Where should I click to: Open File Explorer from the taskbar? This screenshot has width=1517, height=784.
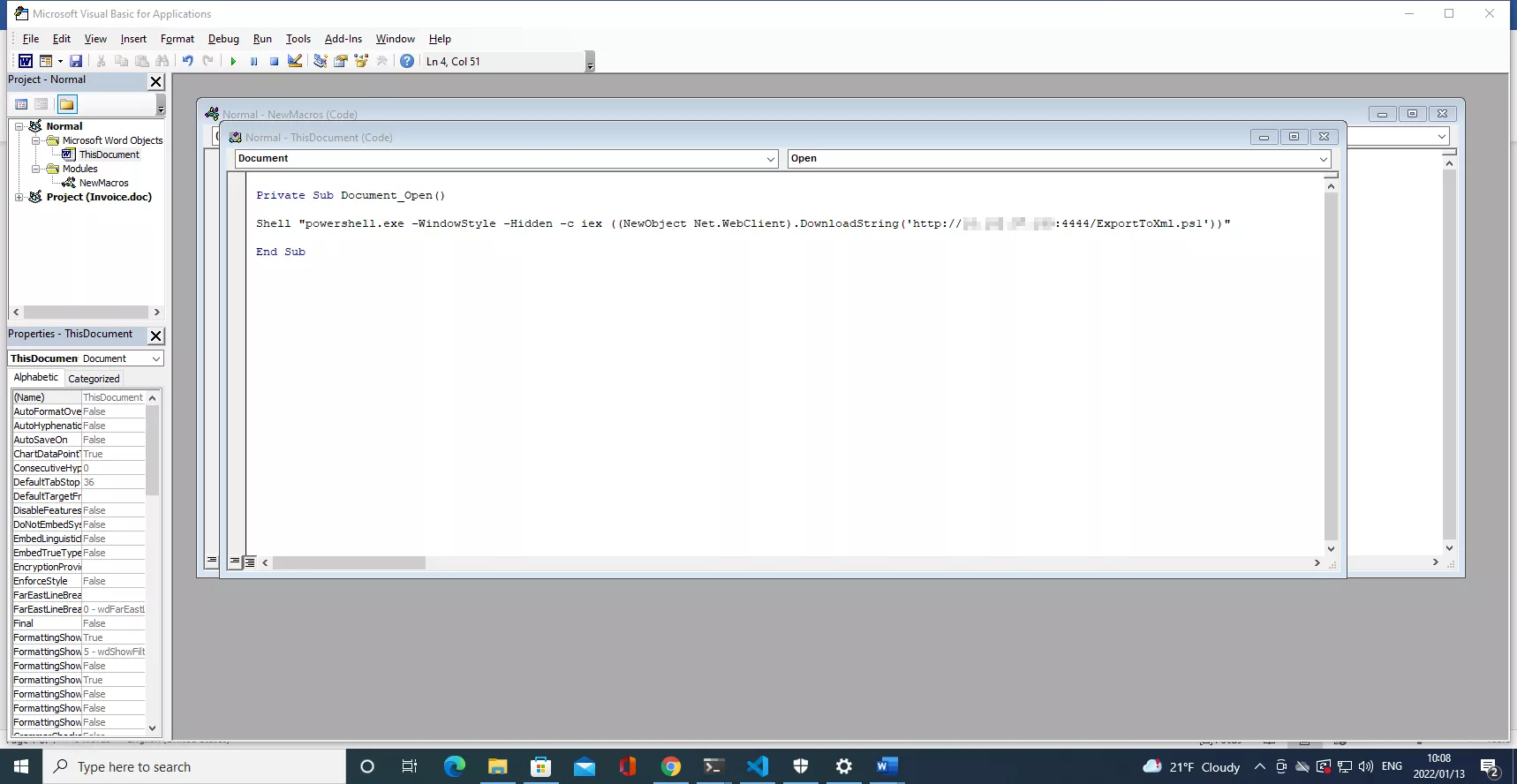(497, 766)
